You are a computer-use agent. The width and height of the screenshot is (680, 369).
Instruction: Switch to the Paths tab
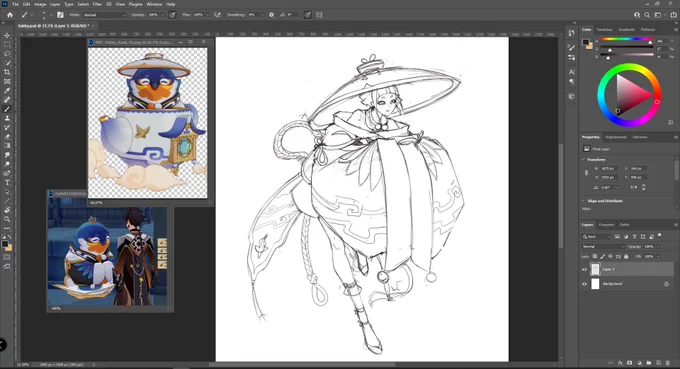point(624,225)
